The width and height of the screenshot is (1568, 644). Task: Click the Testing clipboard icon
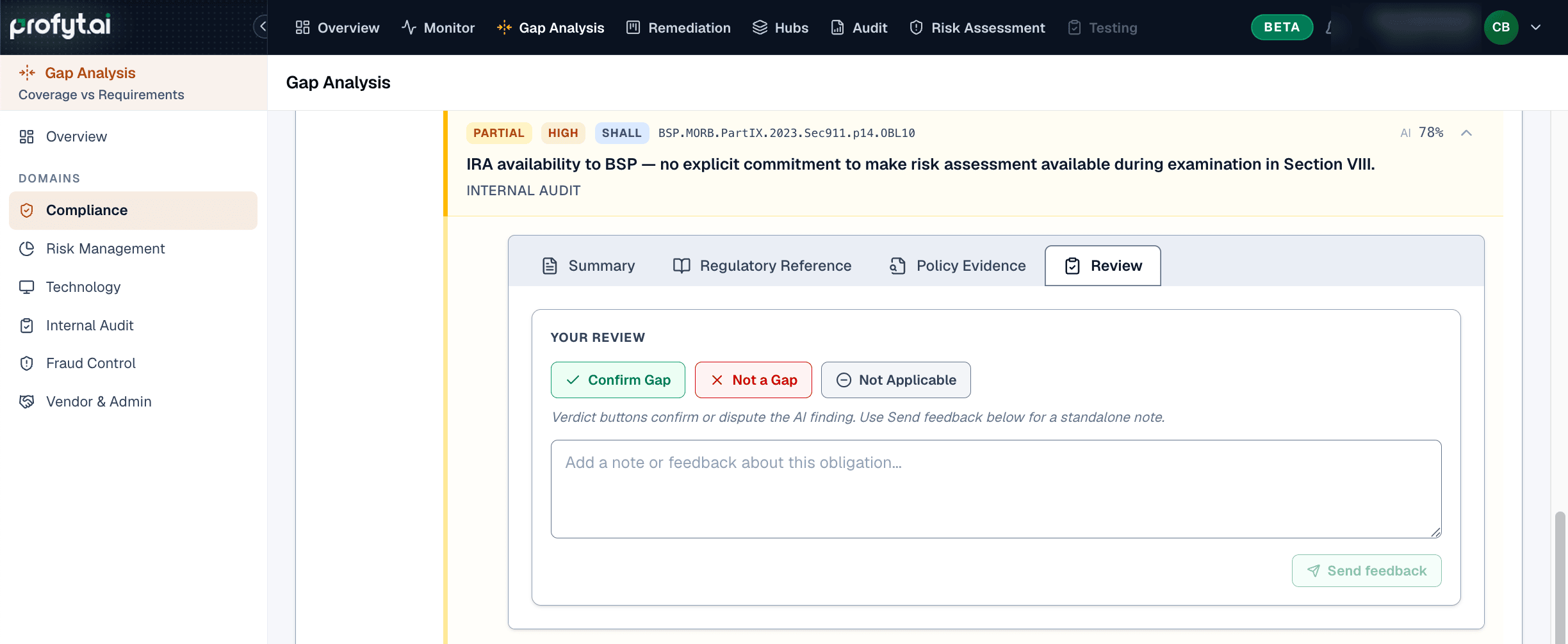(1074, 28)
